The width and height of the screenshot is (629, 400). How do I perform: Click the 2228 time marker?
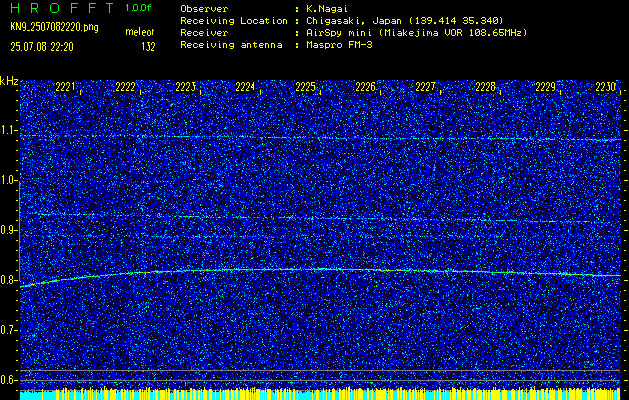point(485,87)
